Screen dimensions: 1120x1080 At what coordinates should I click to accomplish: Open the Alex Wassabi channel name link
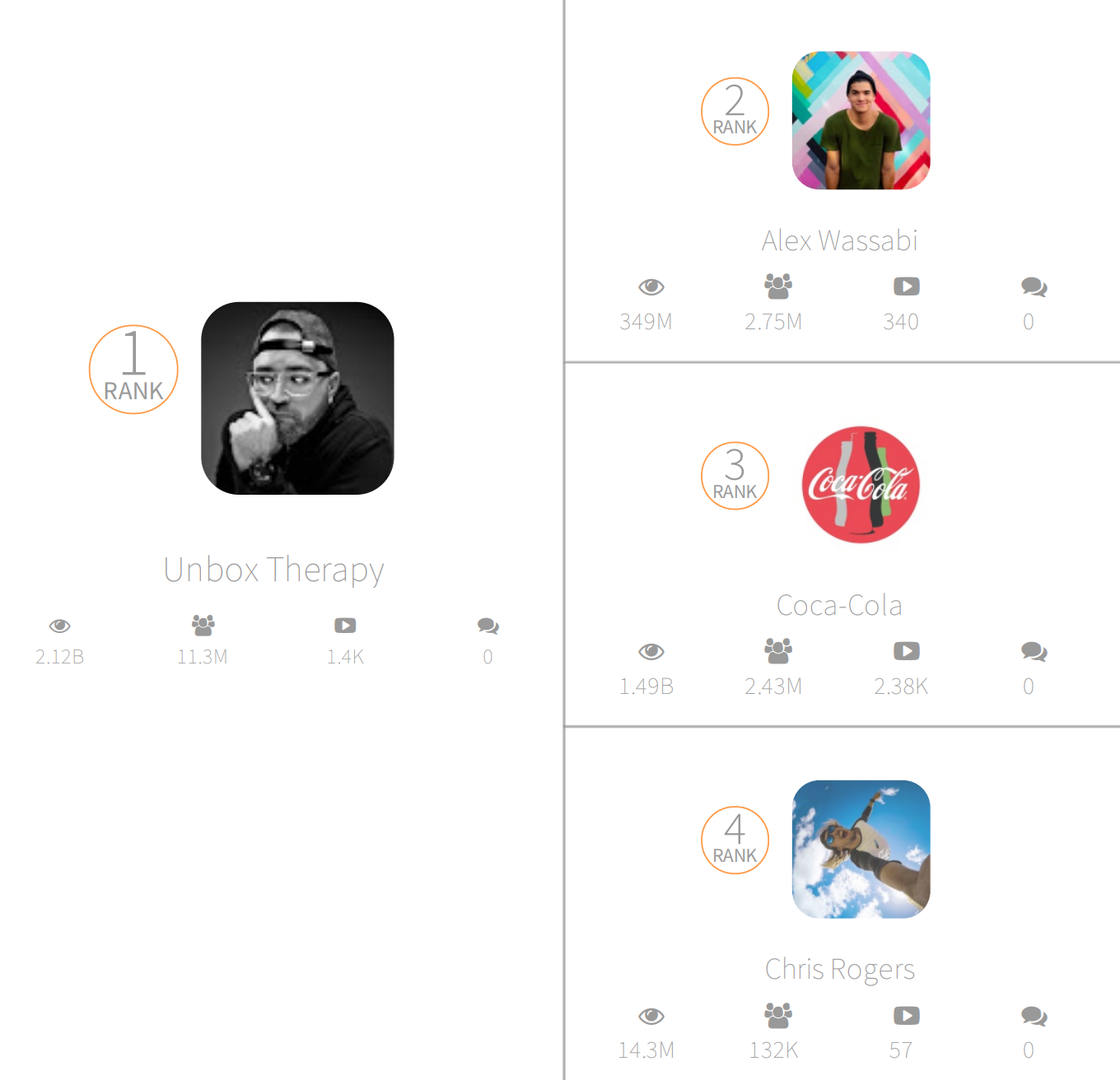click(x=840, y=240)
